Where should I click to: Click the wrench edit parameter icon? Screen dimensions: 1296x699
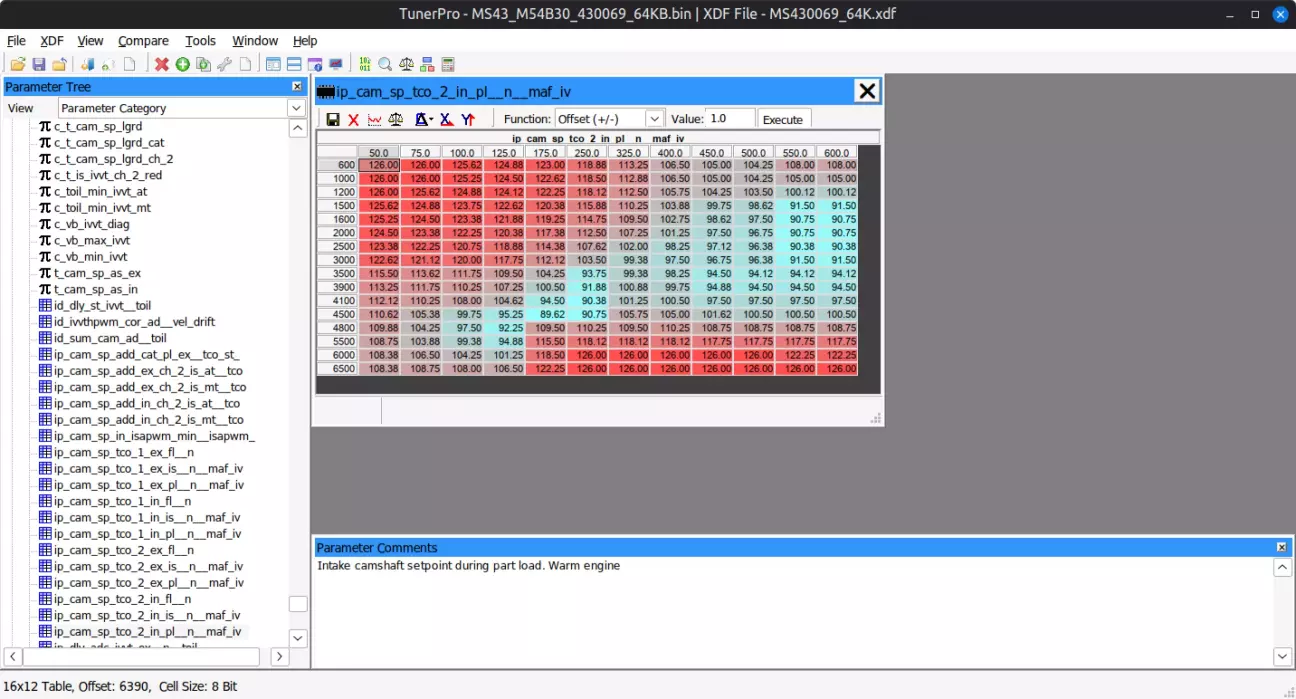point(224,65)
